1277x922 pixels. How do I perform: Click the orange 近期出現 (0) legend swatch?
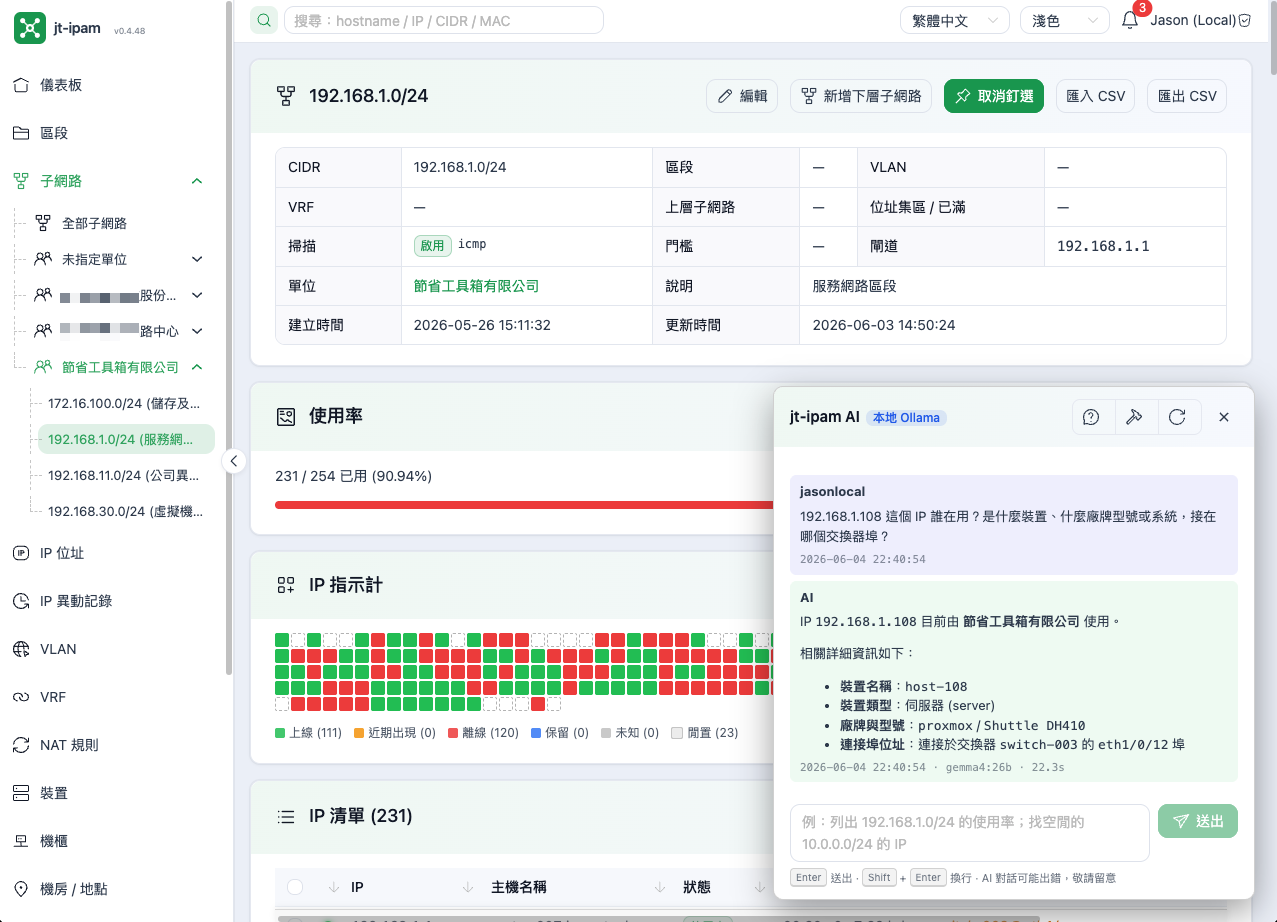click(359, 733)
